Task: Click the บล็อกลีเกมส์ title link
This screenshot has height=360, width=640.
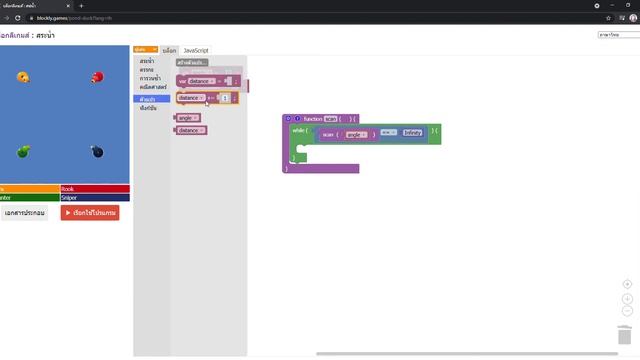Action: click(15, 36)
